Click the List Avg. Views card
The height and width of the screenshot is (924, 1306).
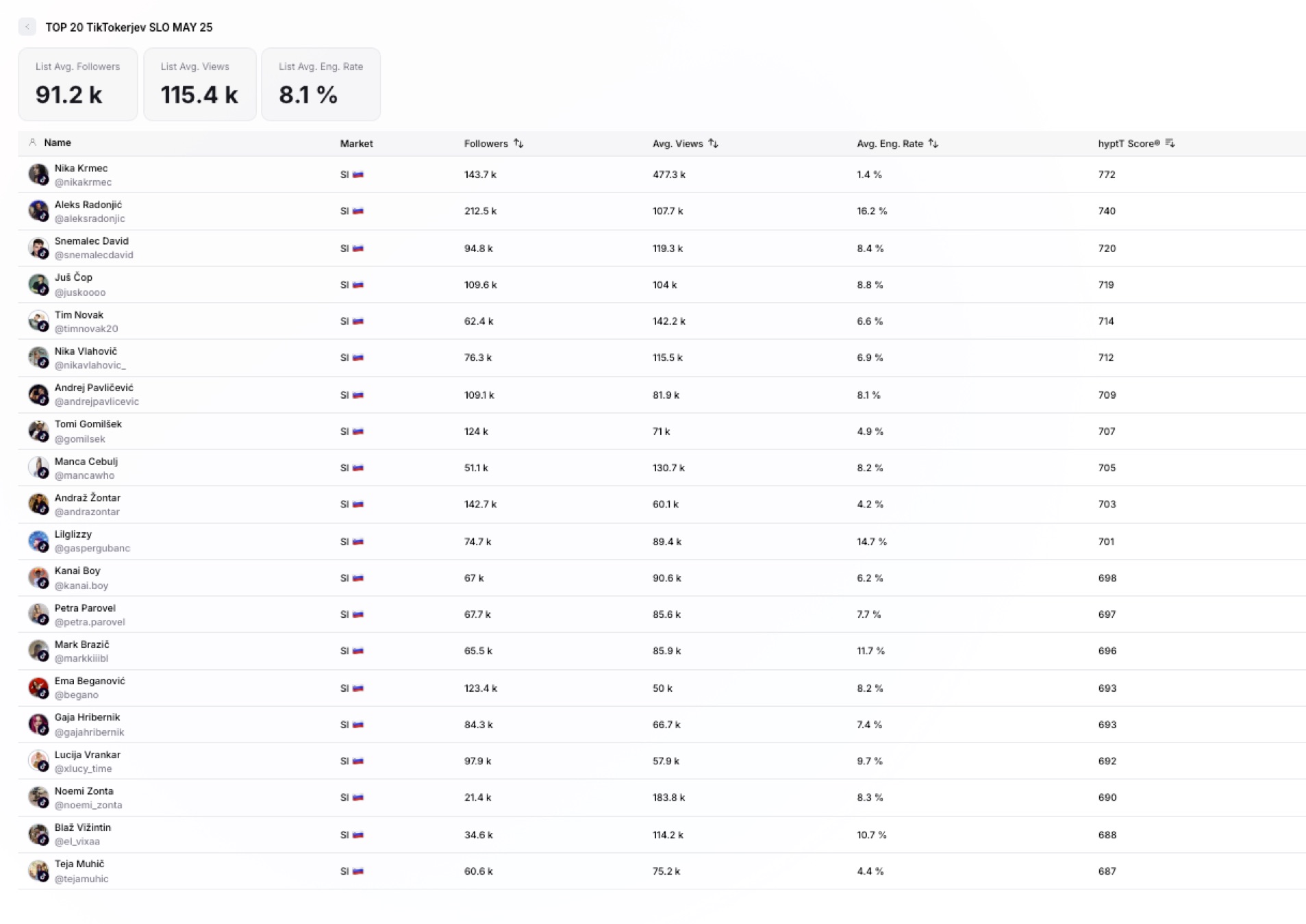pyautogui.click(x=199, y=84)
